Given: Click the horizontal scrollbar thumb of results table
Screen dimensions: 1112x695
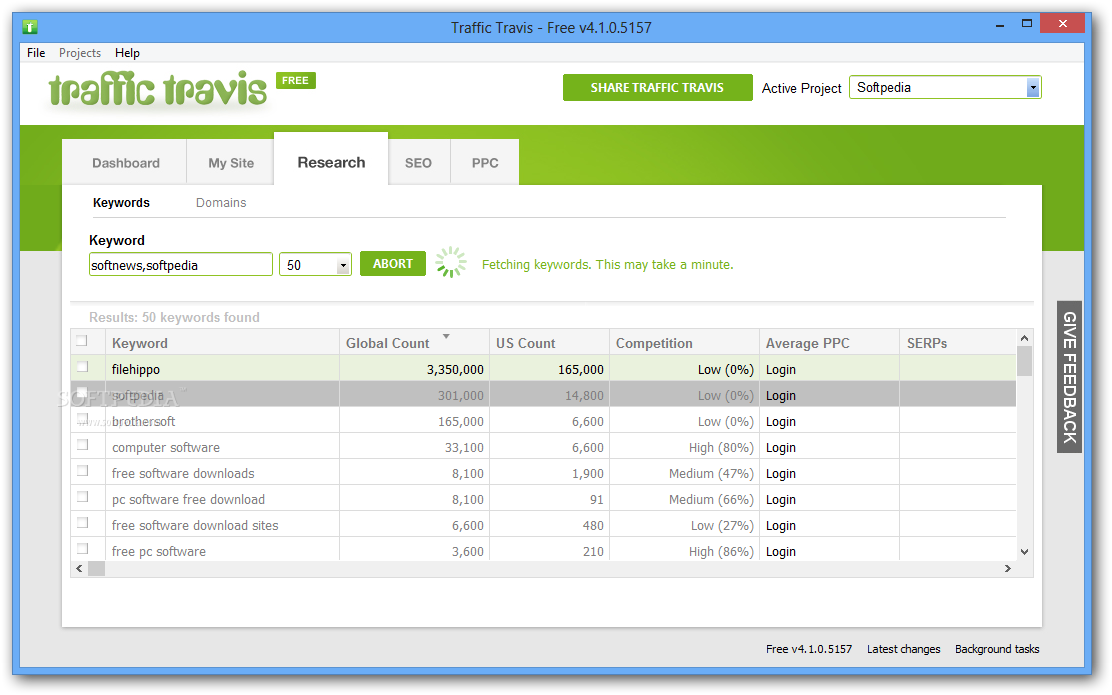Looking at the screenshot, I should click(96, 569).
